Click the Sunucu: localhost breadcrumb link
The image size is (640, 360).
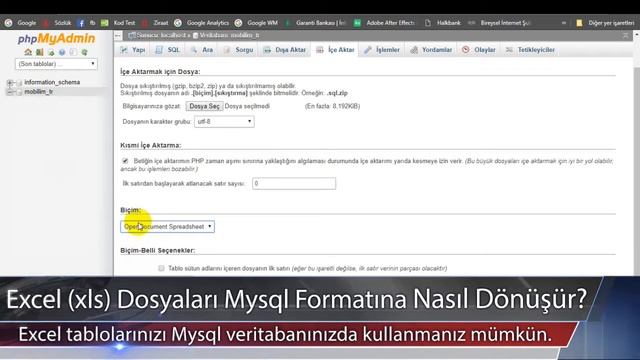[x=161, y=36]
